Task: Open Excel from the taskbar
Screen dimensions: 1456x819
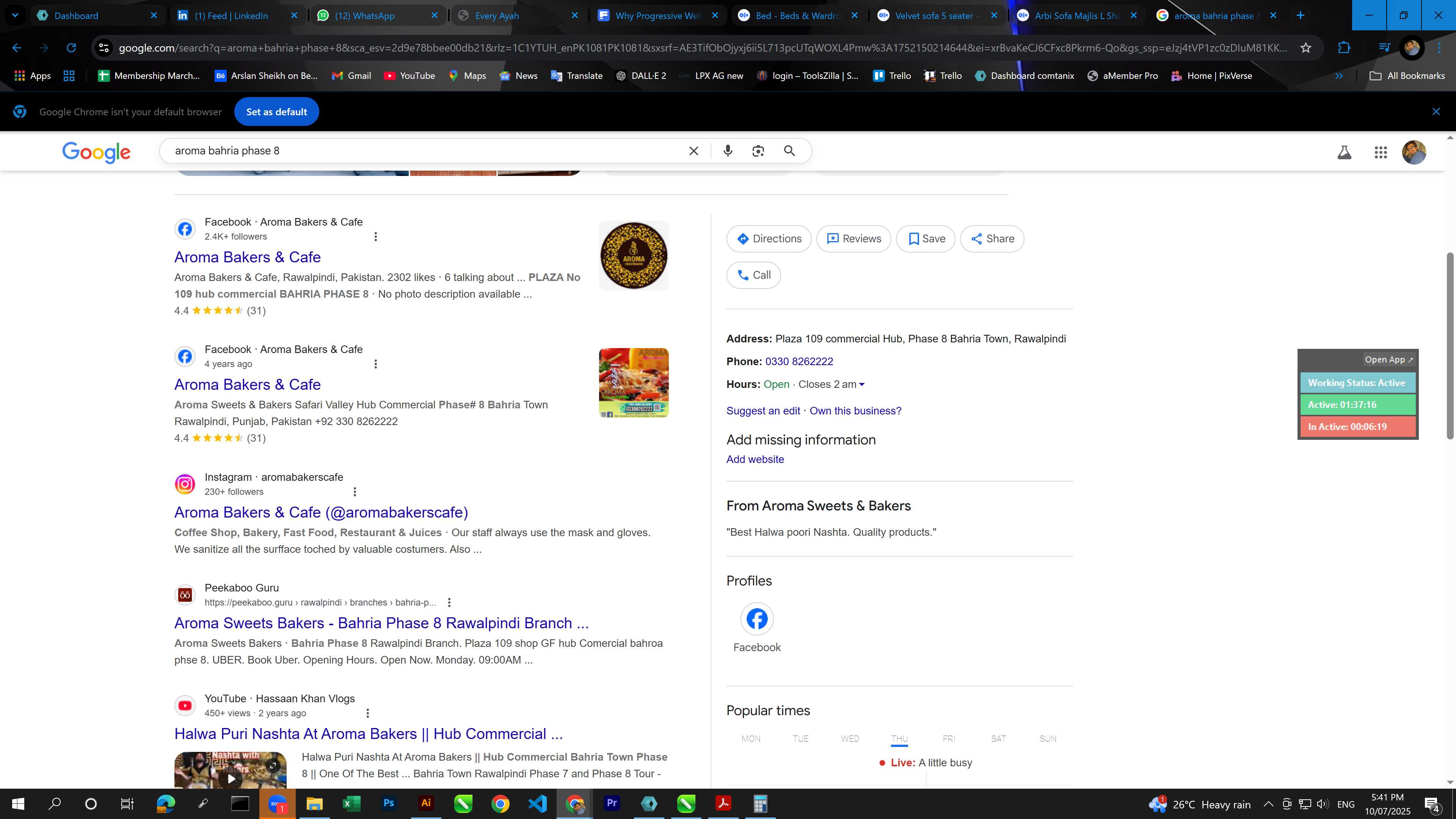Action: 351,803
